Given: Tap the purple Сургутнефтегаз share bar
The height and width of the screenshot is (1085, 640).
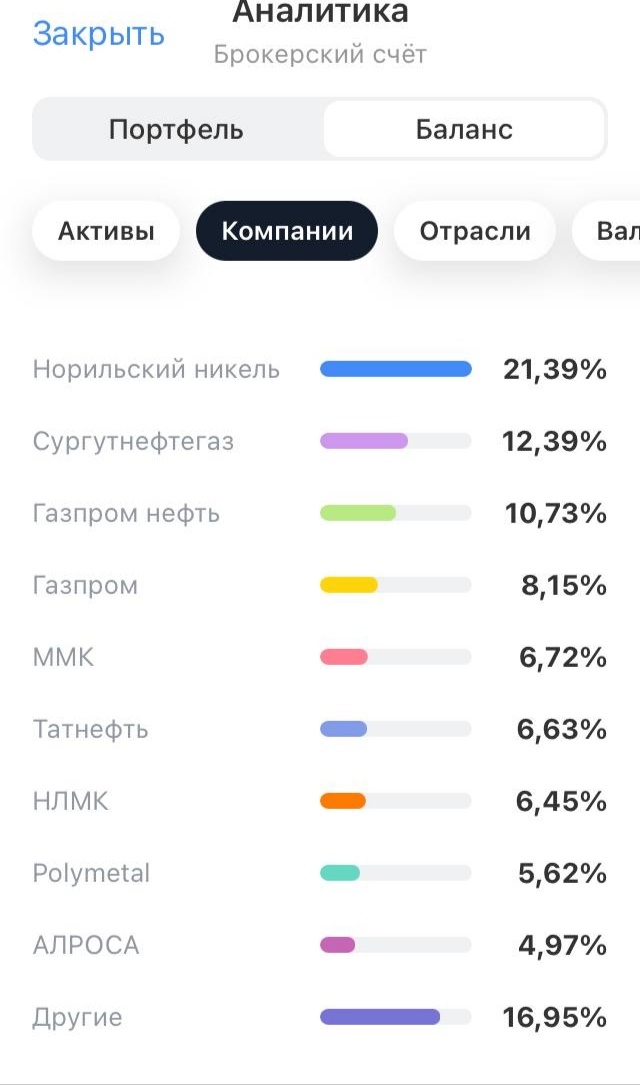Looking at the screenshot, I should coord(364,442).
